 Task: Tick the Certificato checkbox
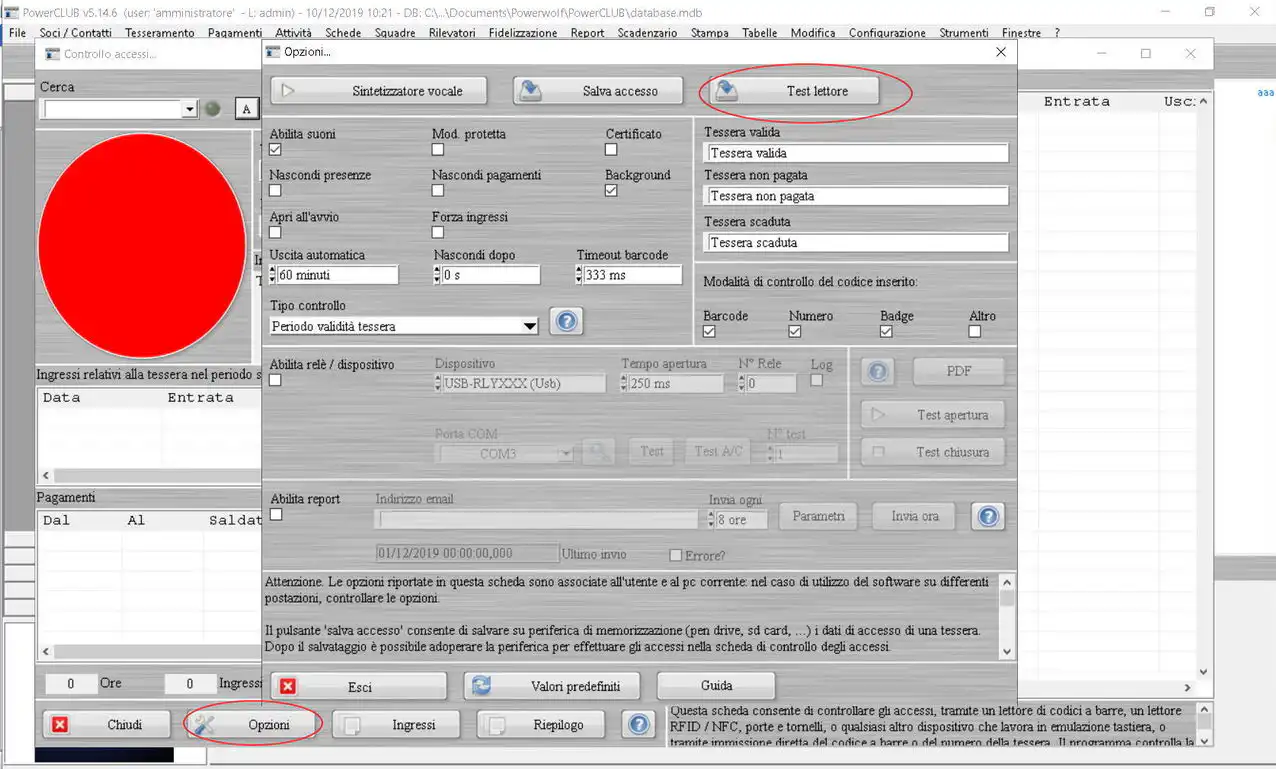click(611, 150)
